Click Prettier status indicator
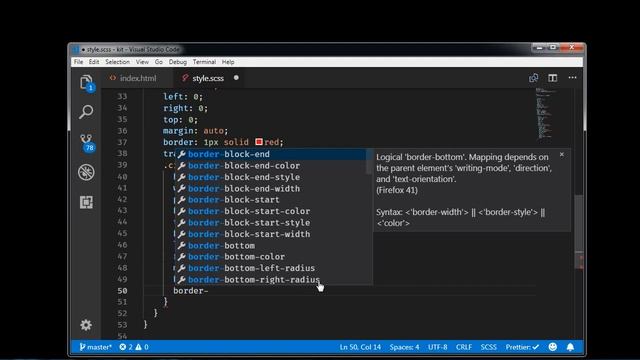Viewport: 640px width, 360px height. pos(522,347)
